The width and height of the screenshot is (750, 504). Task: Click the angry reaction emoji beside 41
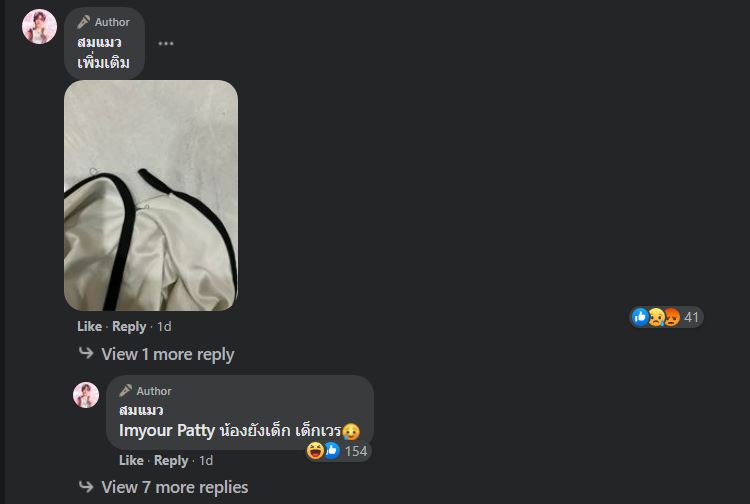point(672,317)
